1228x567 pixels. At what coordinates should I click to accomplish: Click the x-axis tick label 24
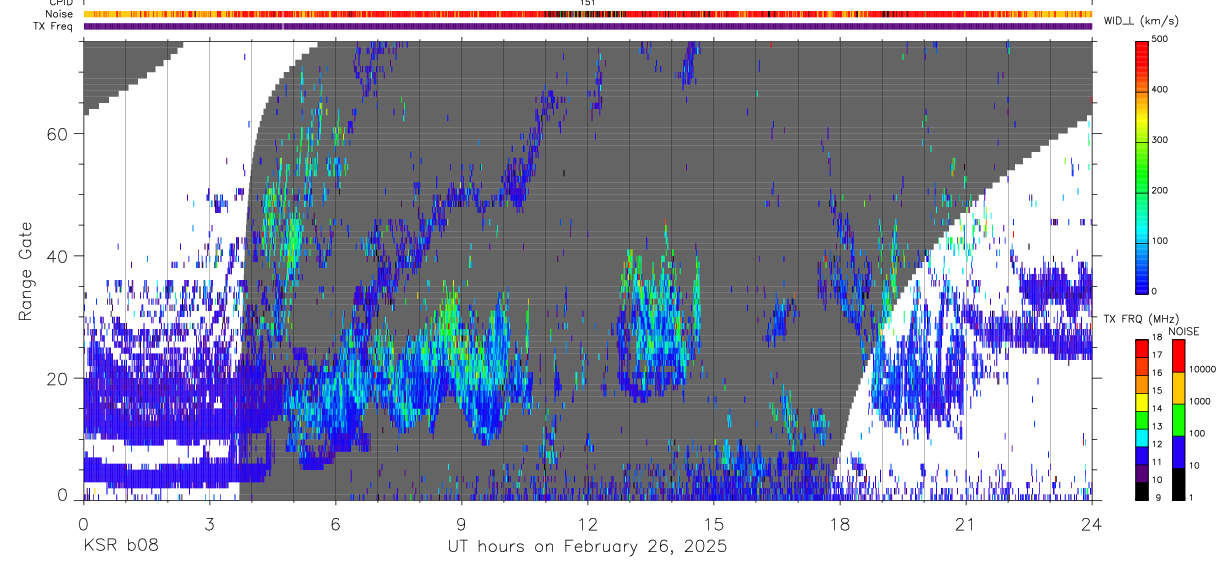pos(1092,523)
